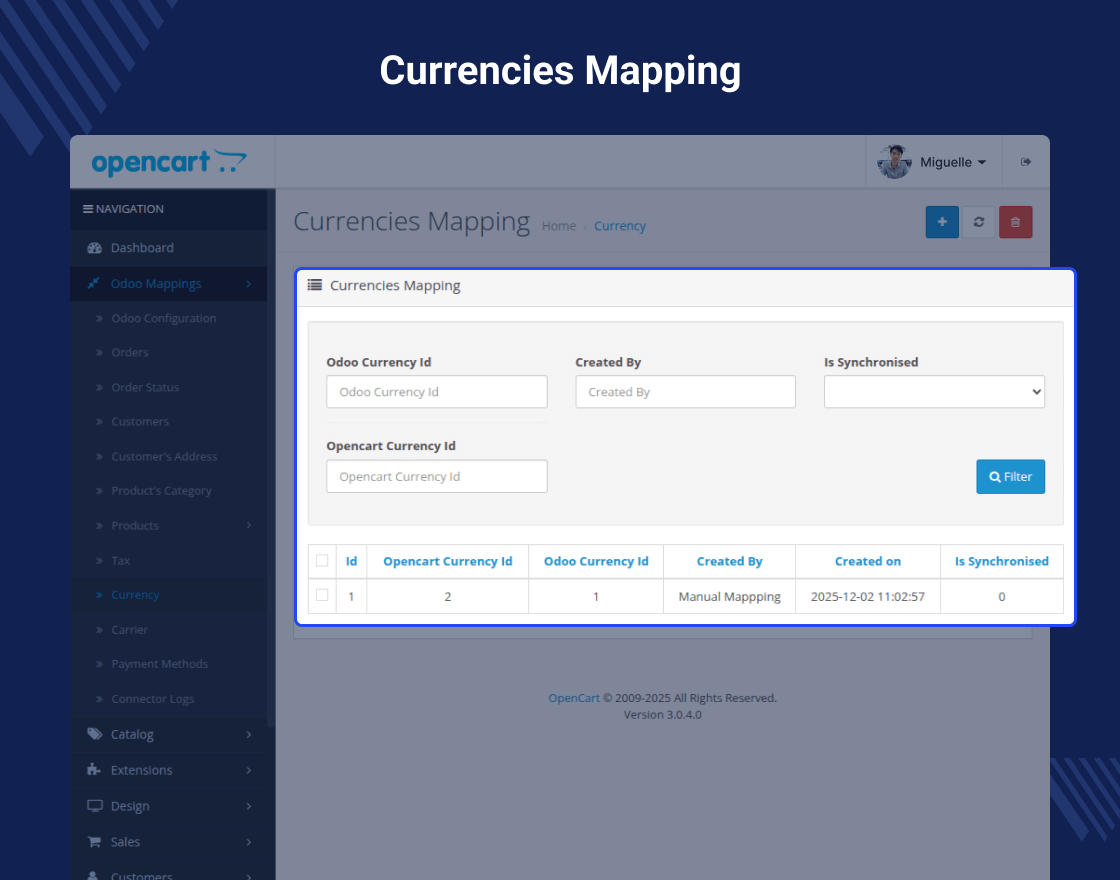This screenshot has width=1120, height=880.
Task: Open Orders in Odoo Mappings
Action: 130,352
